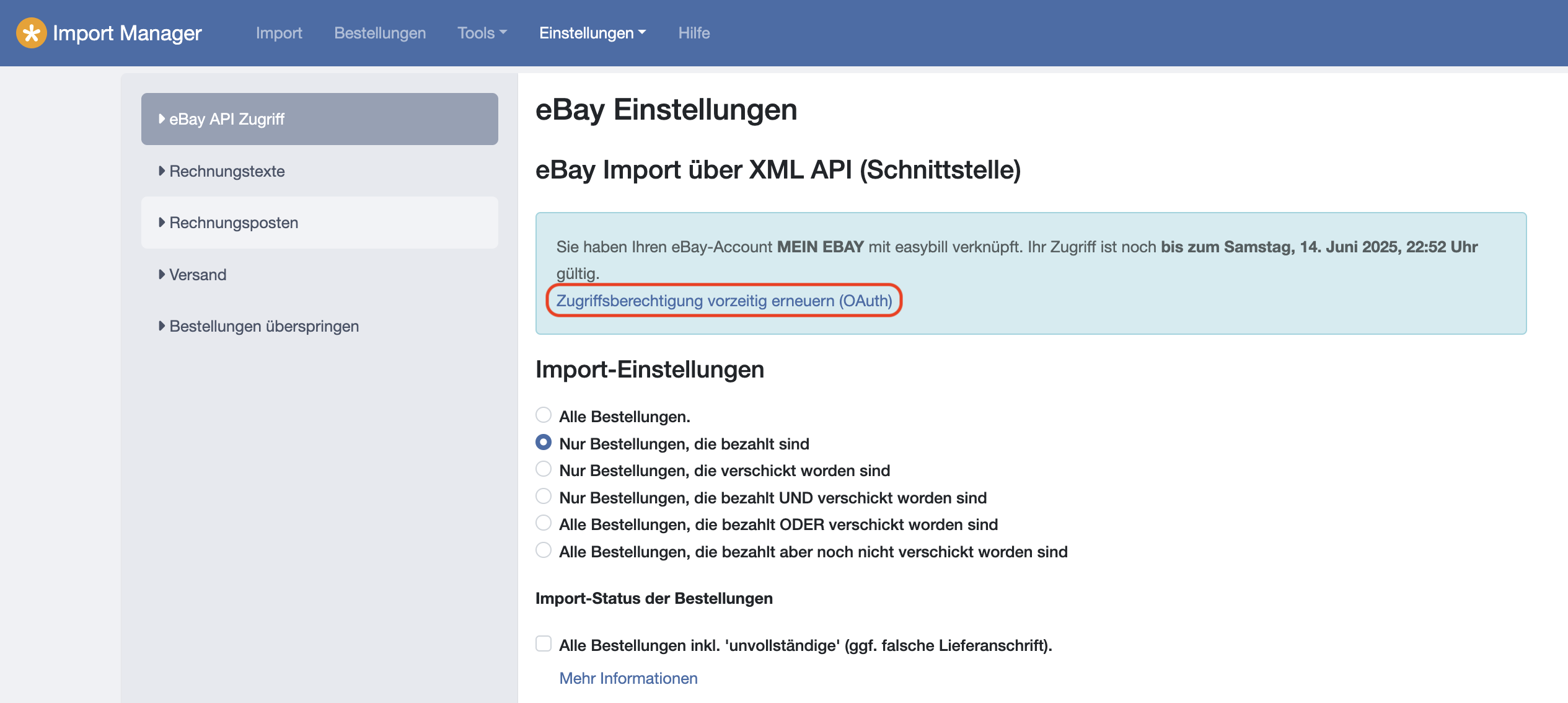Open the Rechnungsposten sidebar section
This screenshot has height=703, width=1568.
[x=234, y=223]
